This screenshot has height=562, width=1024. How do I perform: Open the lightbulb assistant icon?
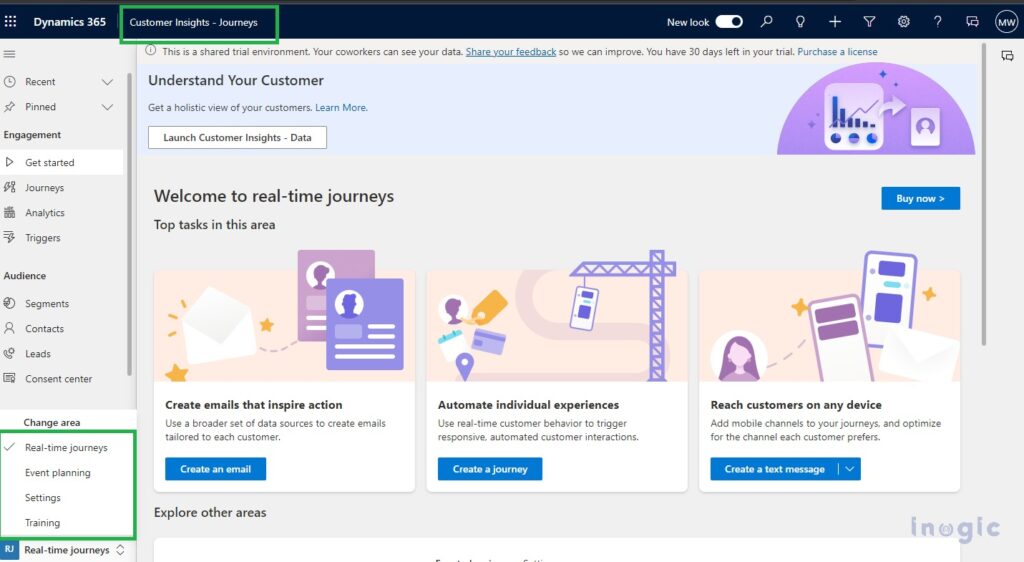point(800,22)
